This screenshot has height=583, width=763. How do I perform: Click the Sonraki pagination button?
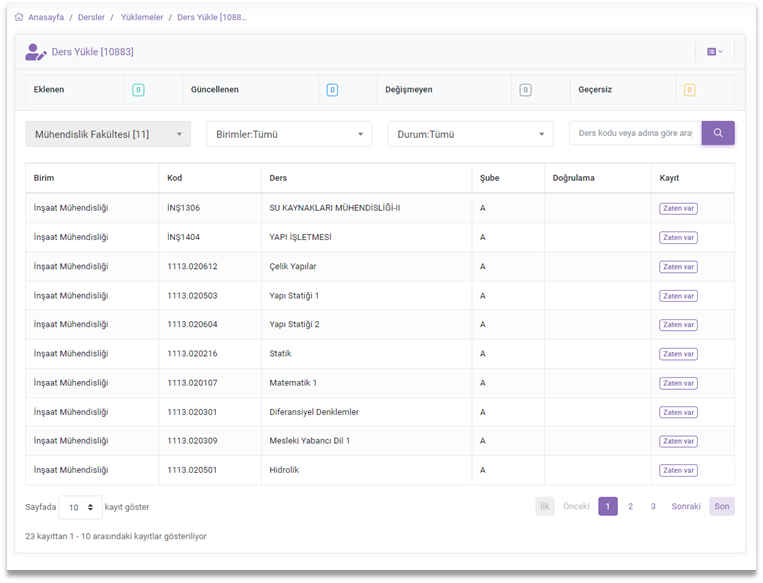685,506
